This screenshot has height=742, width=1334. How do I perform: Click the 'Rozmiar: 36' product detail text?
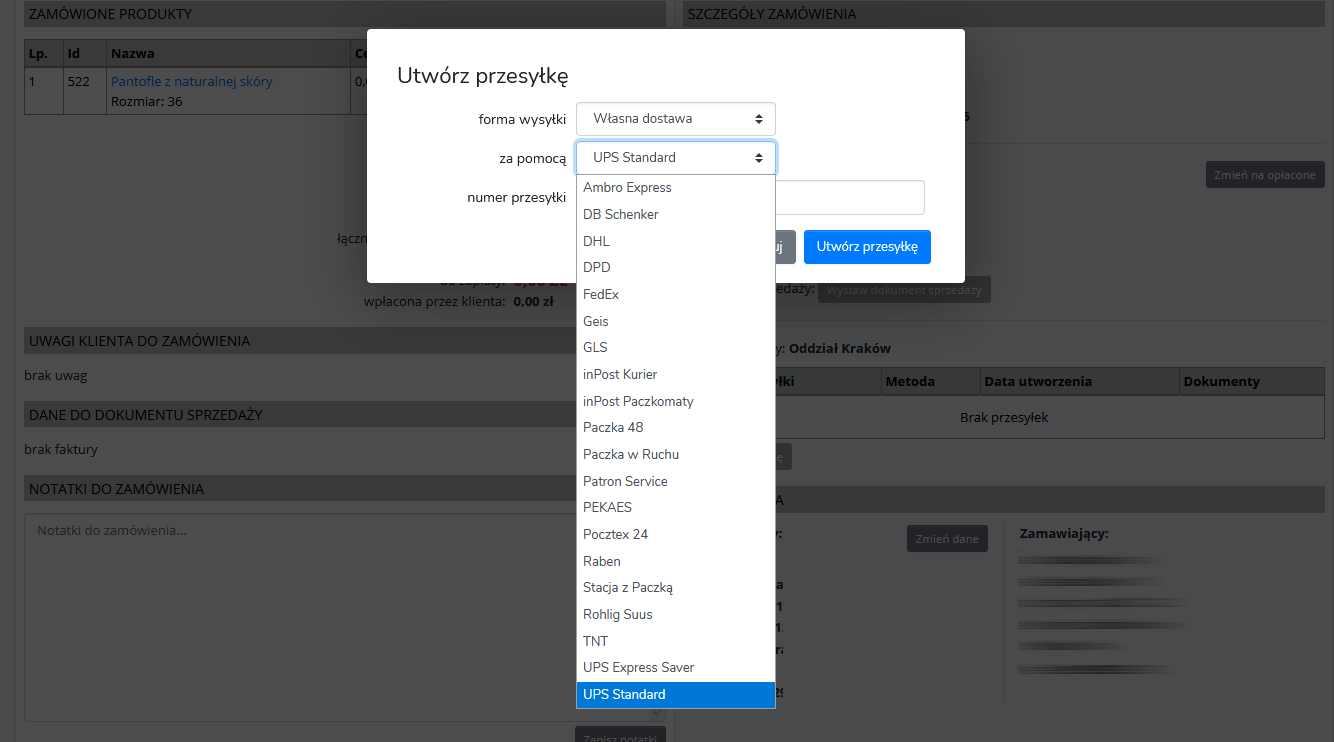pos(147,101)
